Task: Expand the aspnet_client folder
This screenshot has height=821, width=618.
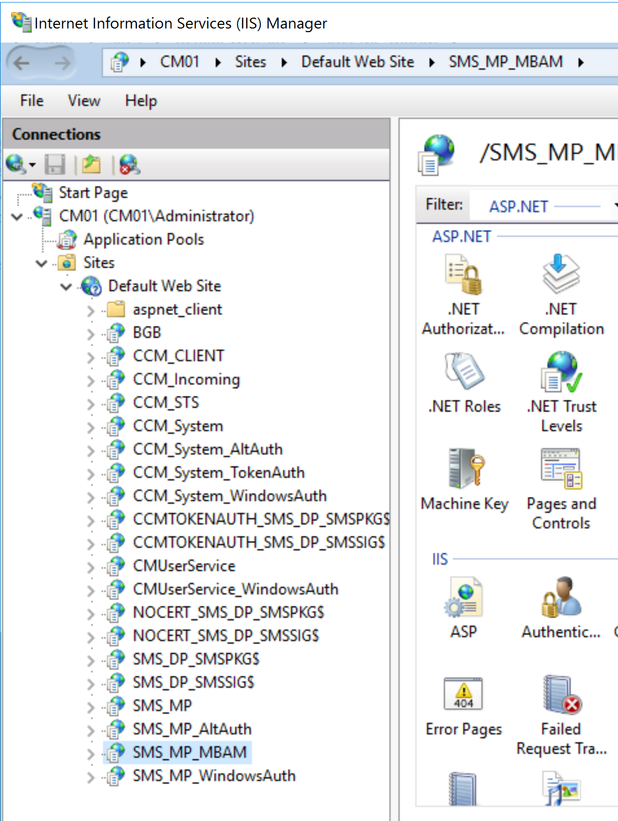Action: pyautogui.click(x=91, y=310)
